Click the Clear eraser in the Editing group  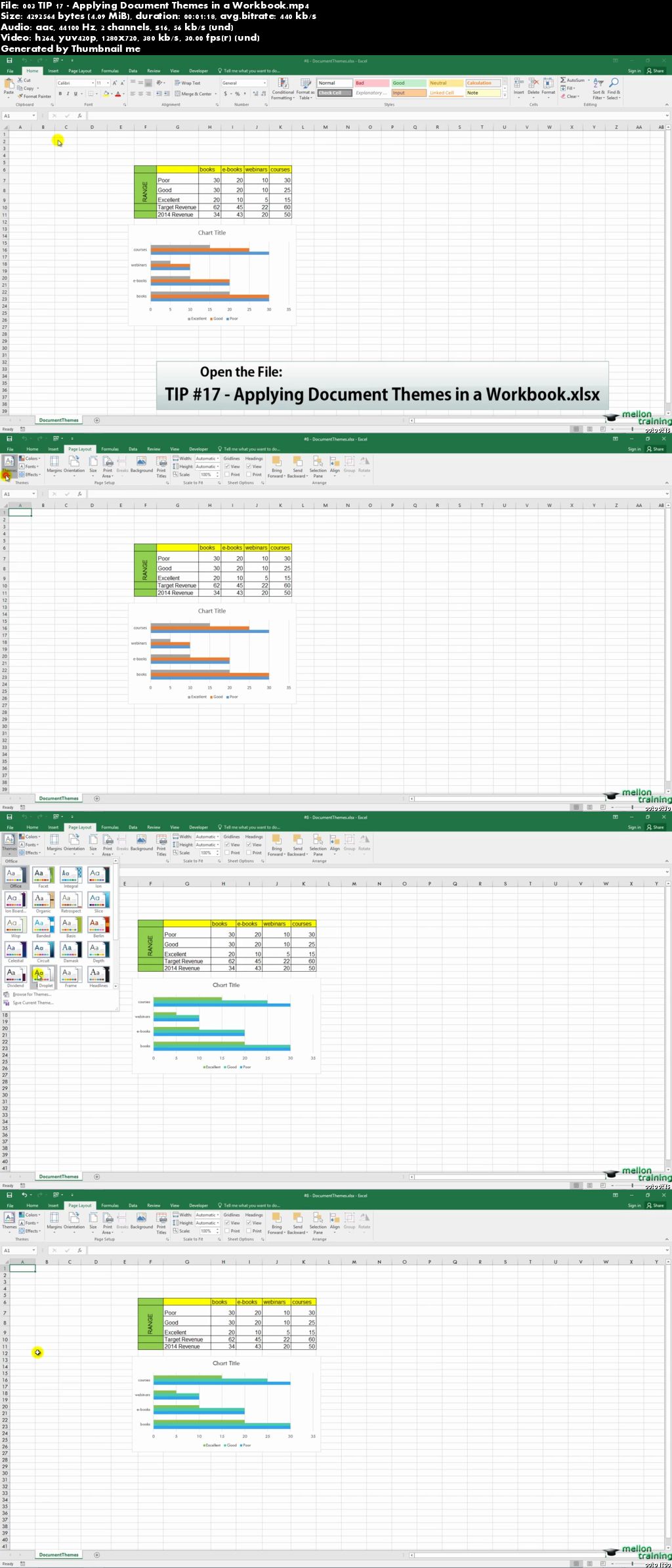click(570, 97)
